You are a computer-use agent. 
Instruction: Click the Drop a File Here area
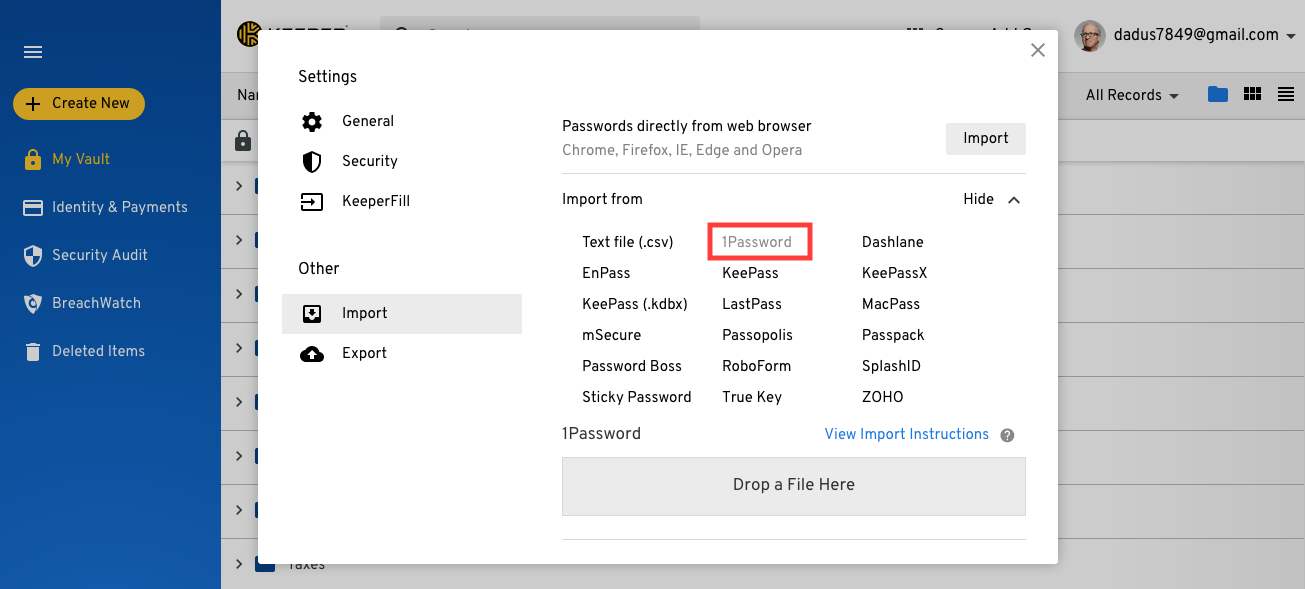794,485
